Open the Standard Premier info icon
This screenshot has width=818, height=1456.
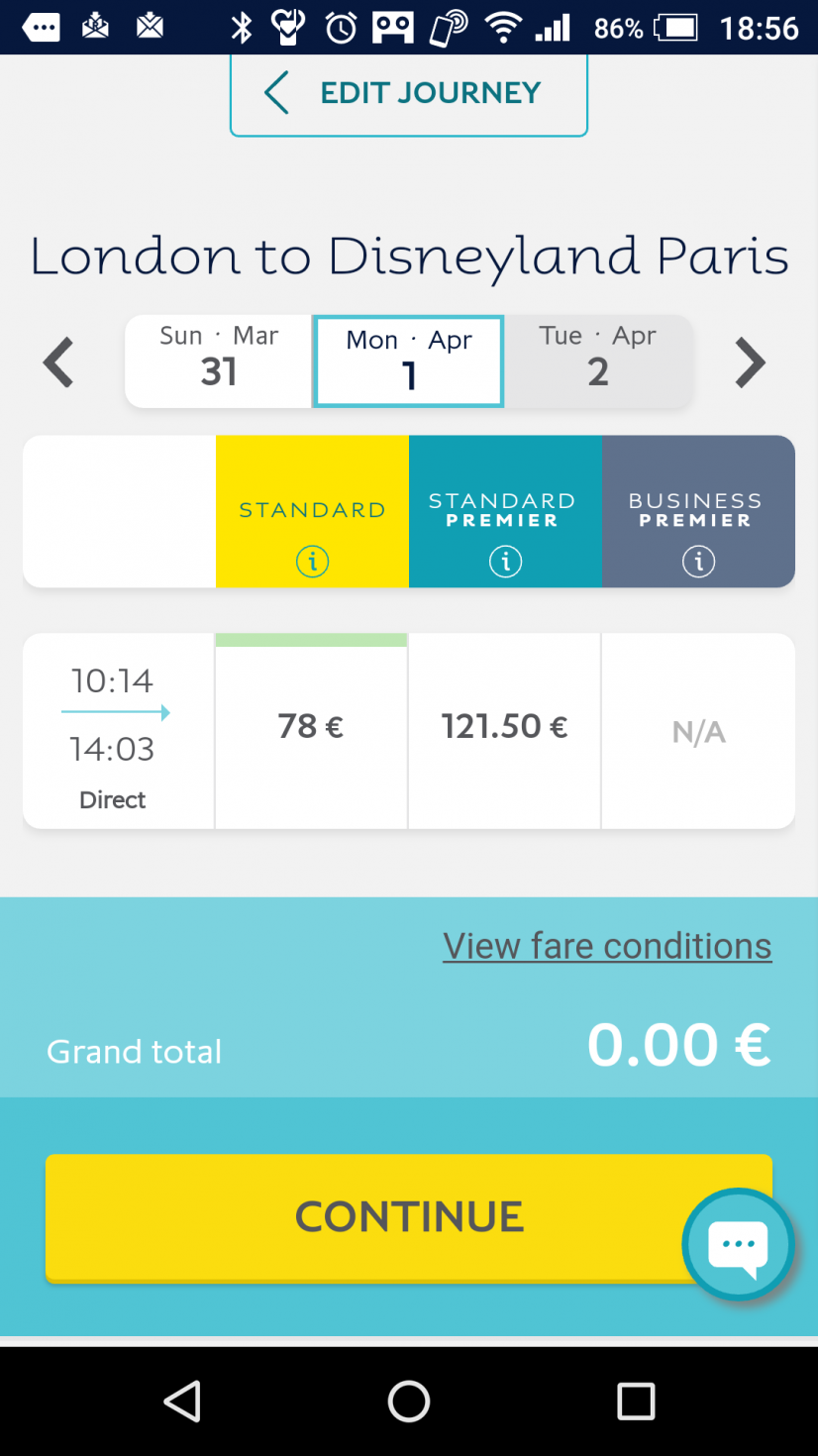(x=505, y=562)
